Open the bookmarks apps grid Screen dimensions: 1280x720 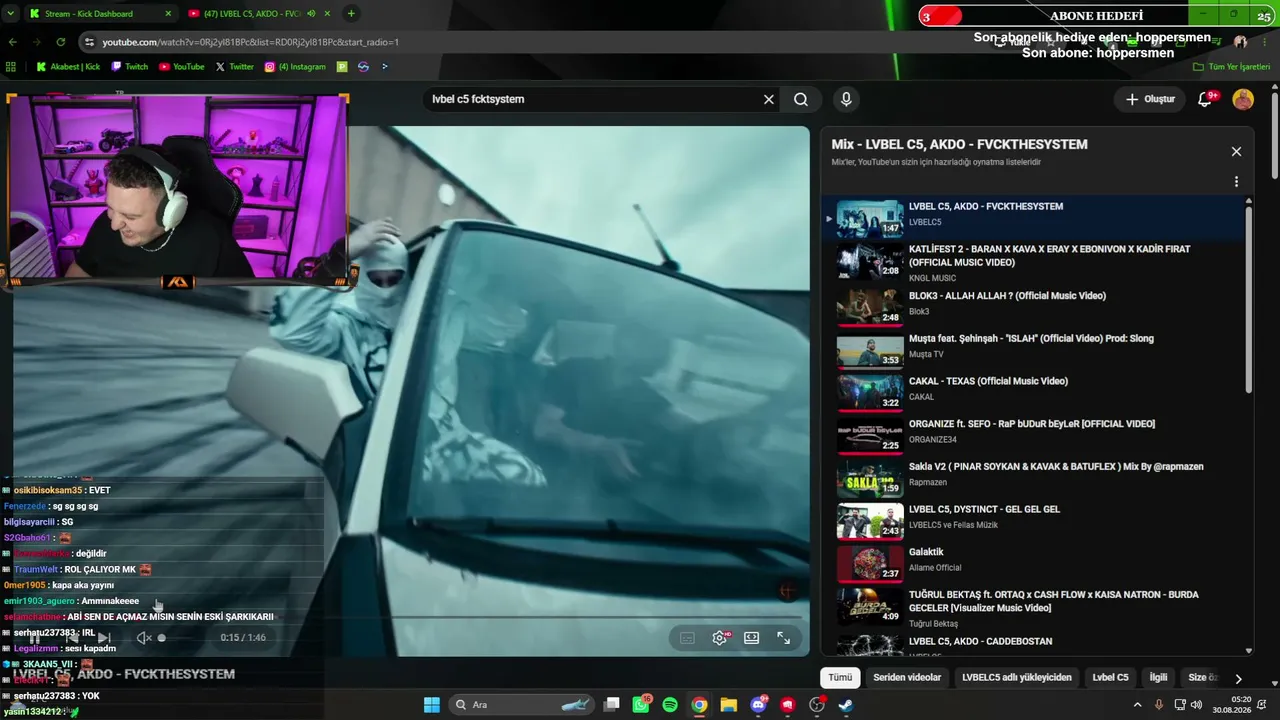(x=11, y=67)
